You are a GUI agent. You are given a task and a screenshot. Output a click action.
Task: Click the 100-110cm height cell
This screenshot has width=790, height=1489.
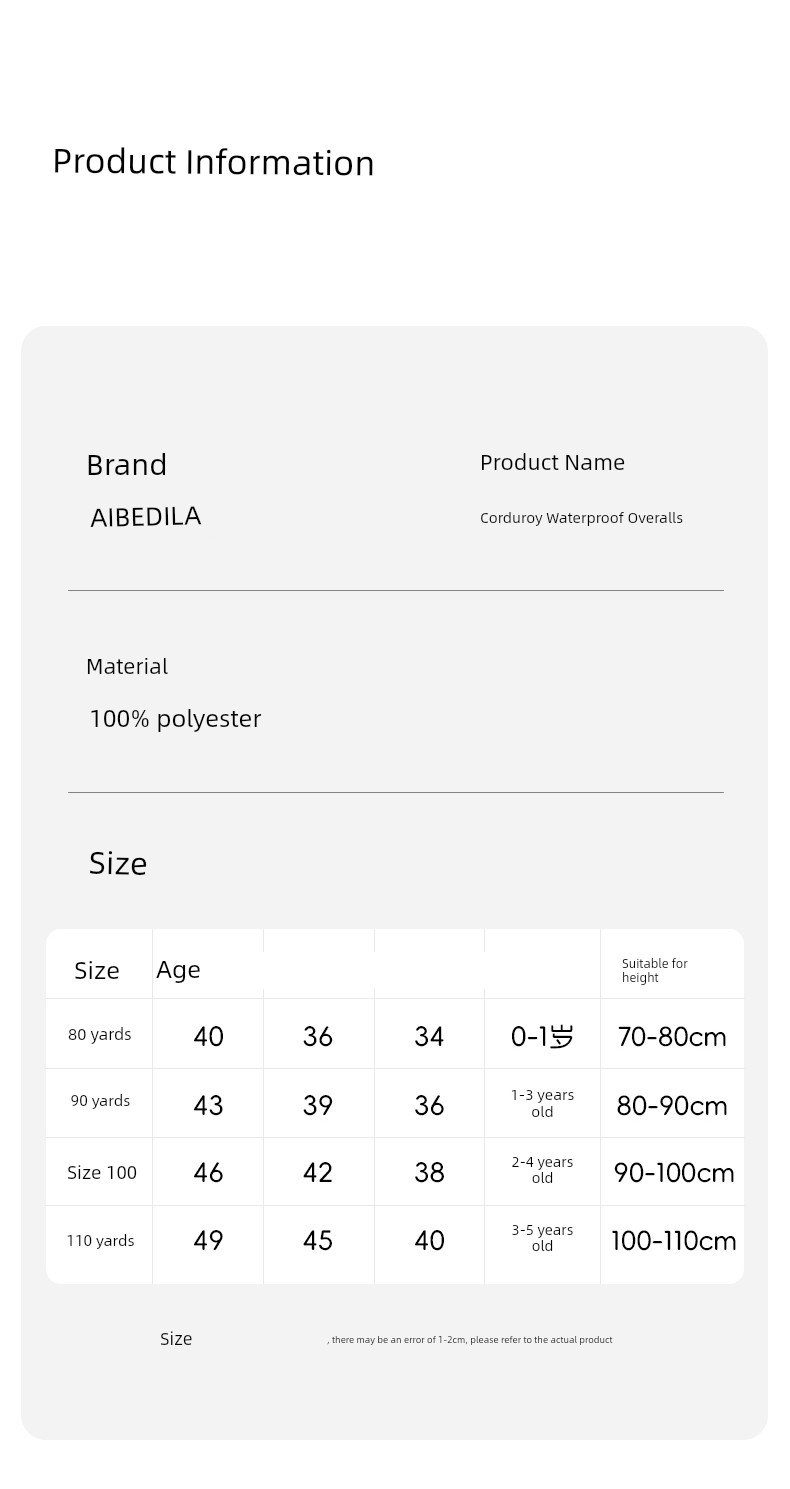(x=674, y=1241)
